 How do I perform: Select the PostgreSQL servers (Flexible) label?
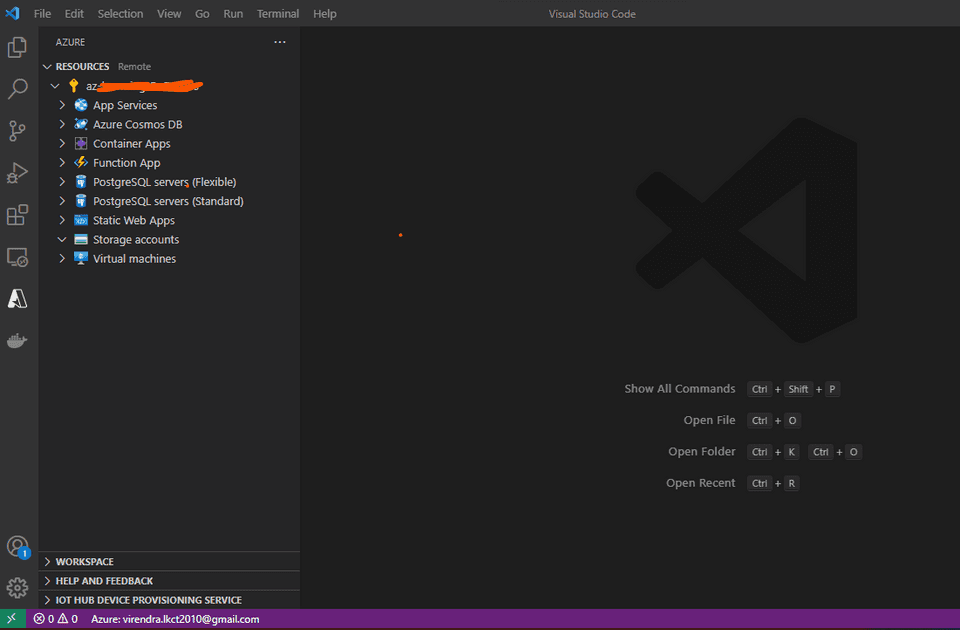point(165,182)
